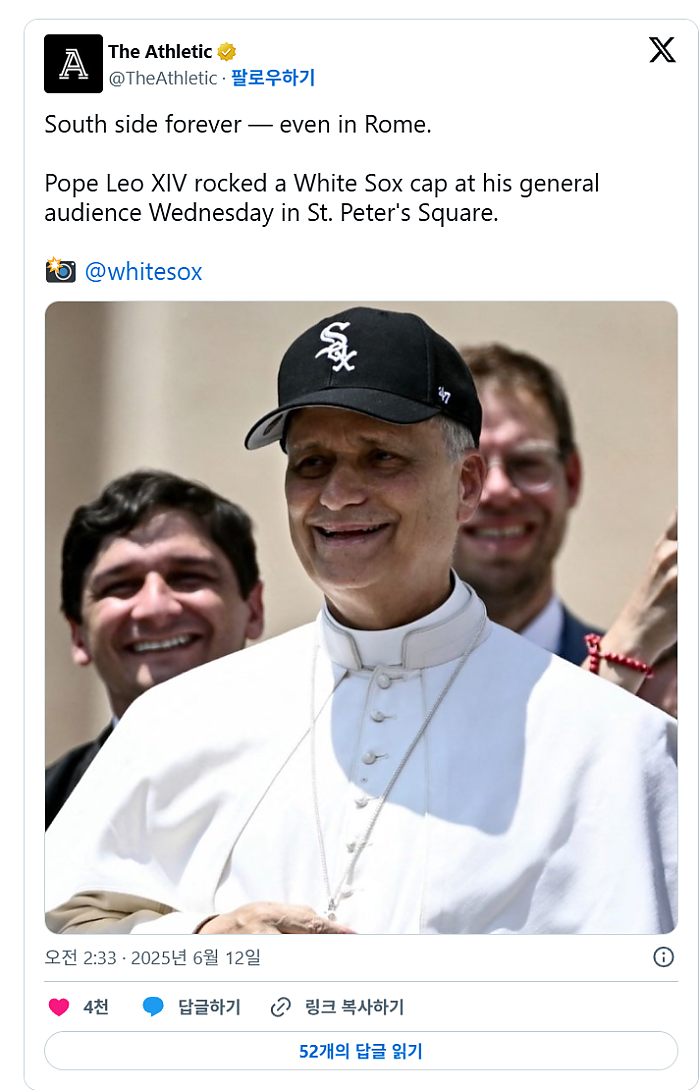This screenshot has height=1090, width=700.
Task: Click the 답글하기 reply label
Action: coord(209,1007)
